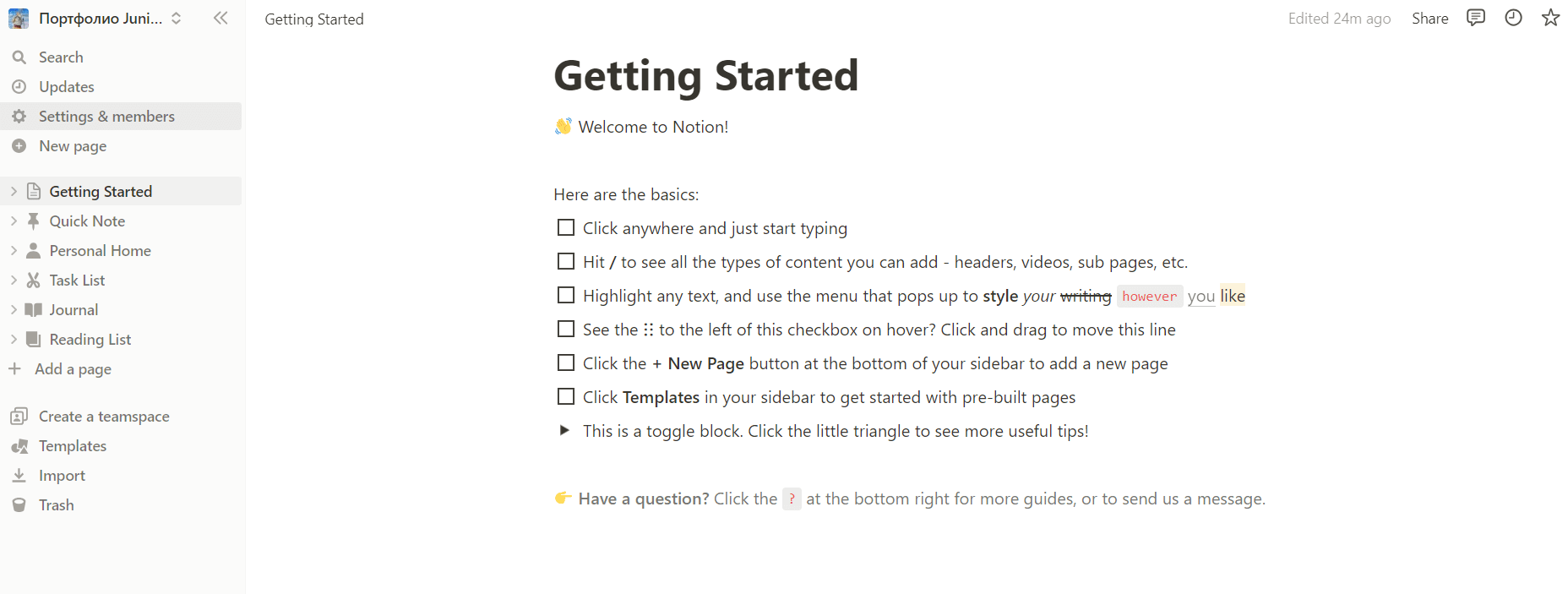Click the Search magnifier in sidebar

coord(19,57)
